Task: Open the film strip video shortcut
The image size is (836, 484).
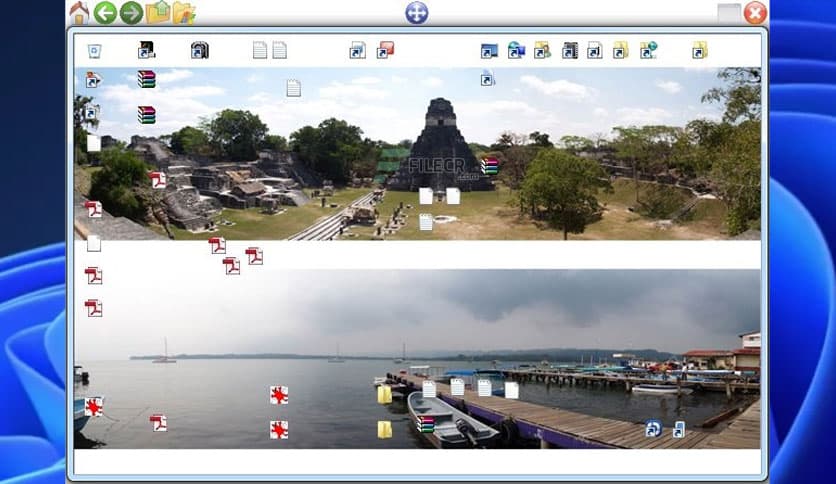Action: [x=570, y=51]
